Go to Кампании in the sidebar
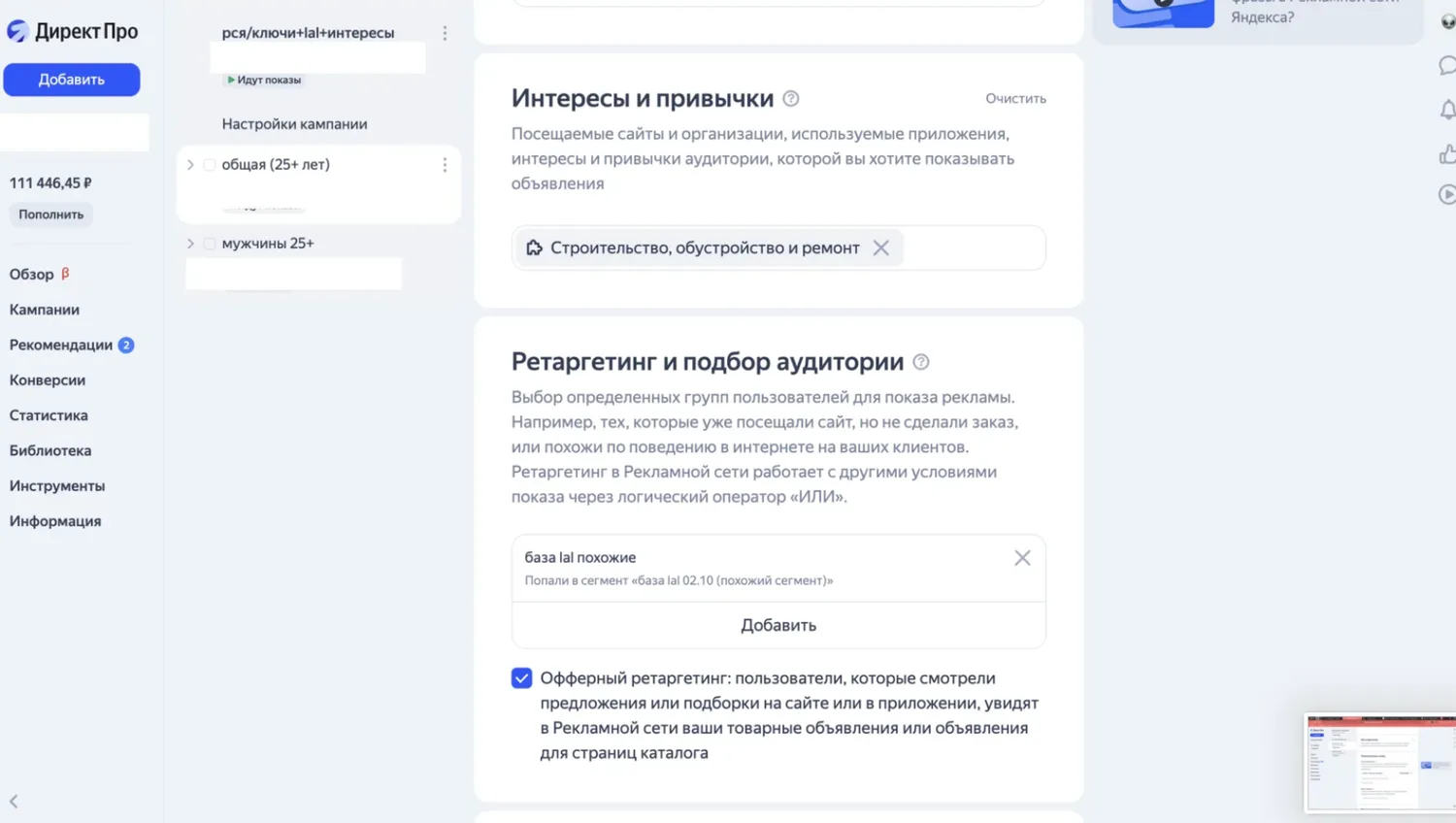Viewport: 1456px width, 823px height. click(x=45, y=310)
